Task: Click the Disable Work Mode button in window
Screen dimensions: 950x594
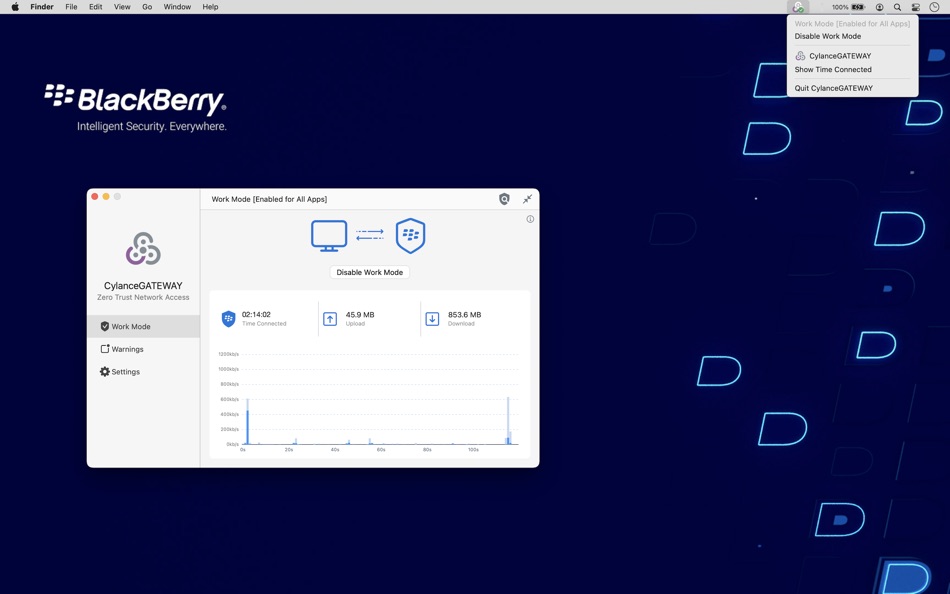Action: [x=370, y=272]
